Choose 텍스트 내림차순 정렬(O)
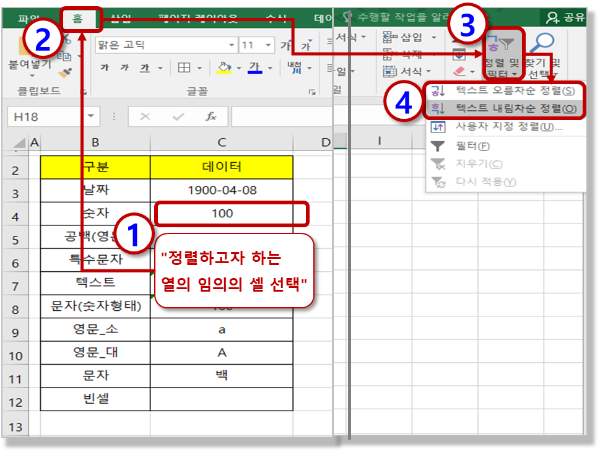The image size is (600, 452). 504,109
